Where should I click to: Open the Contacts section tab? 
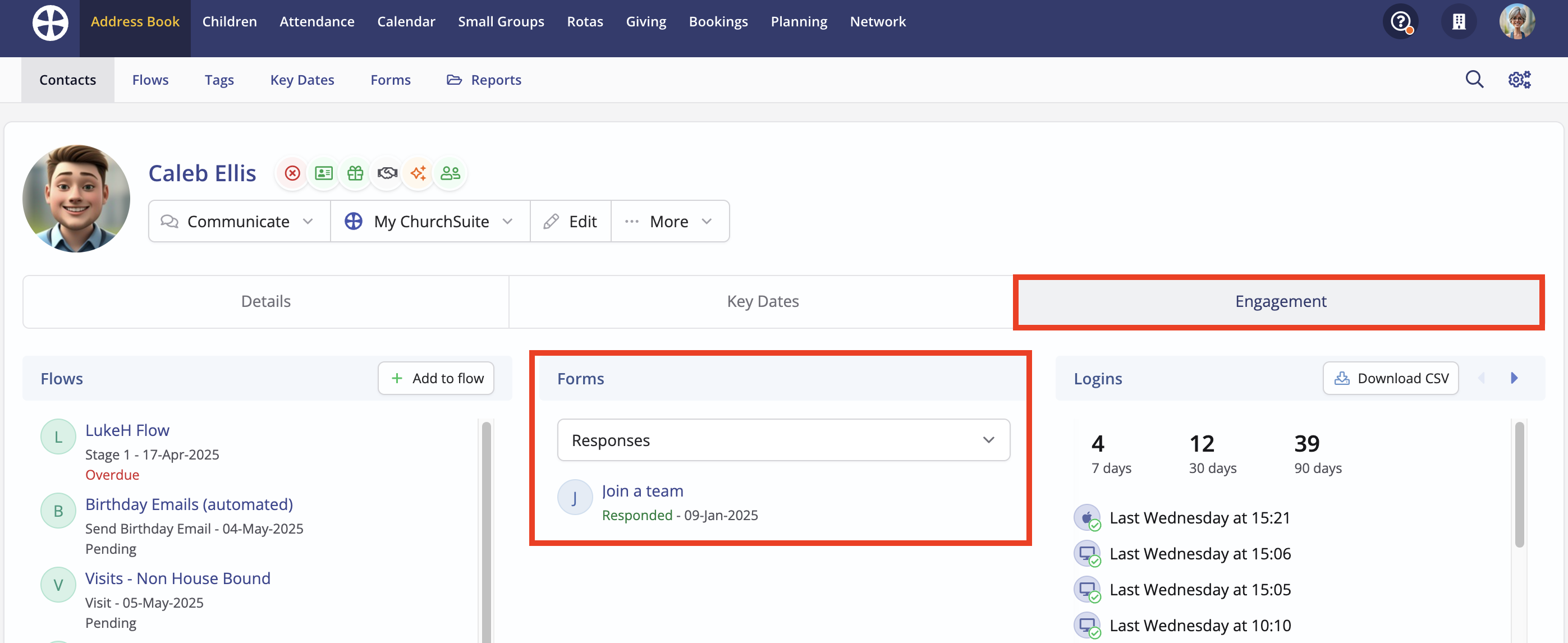click(67, 80)
